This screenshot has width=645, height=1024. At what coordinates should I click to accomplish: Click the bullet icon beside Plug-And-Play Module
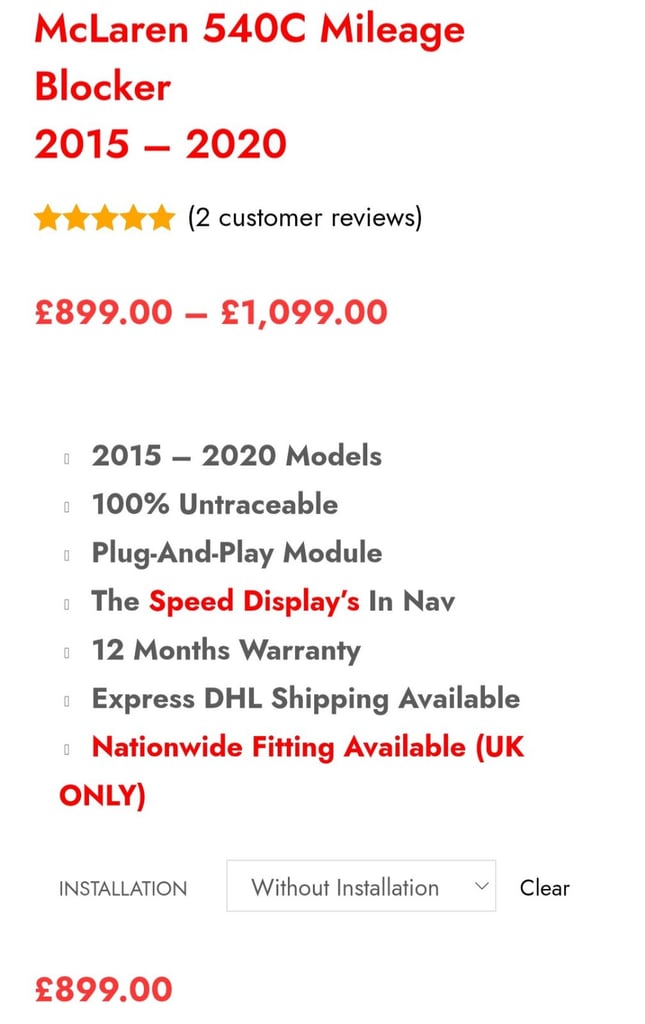tap(67, 555)
